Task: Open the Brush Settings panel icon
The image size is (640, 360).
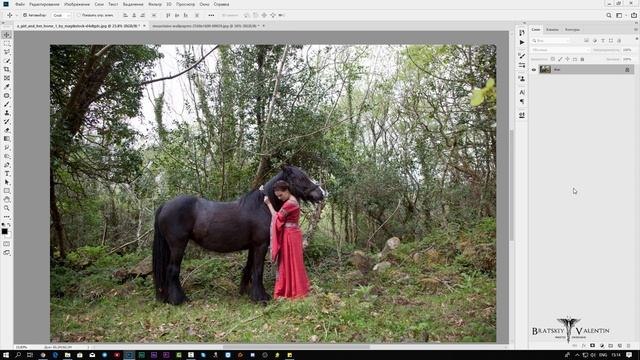Action: (522, 56)
